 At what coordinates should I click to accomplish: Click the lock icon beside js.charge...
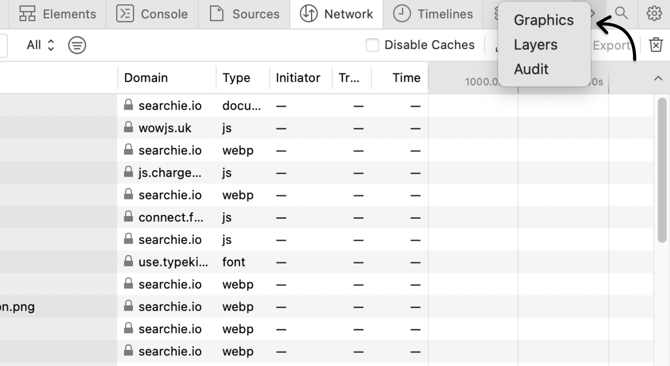128,172
